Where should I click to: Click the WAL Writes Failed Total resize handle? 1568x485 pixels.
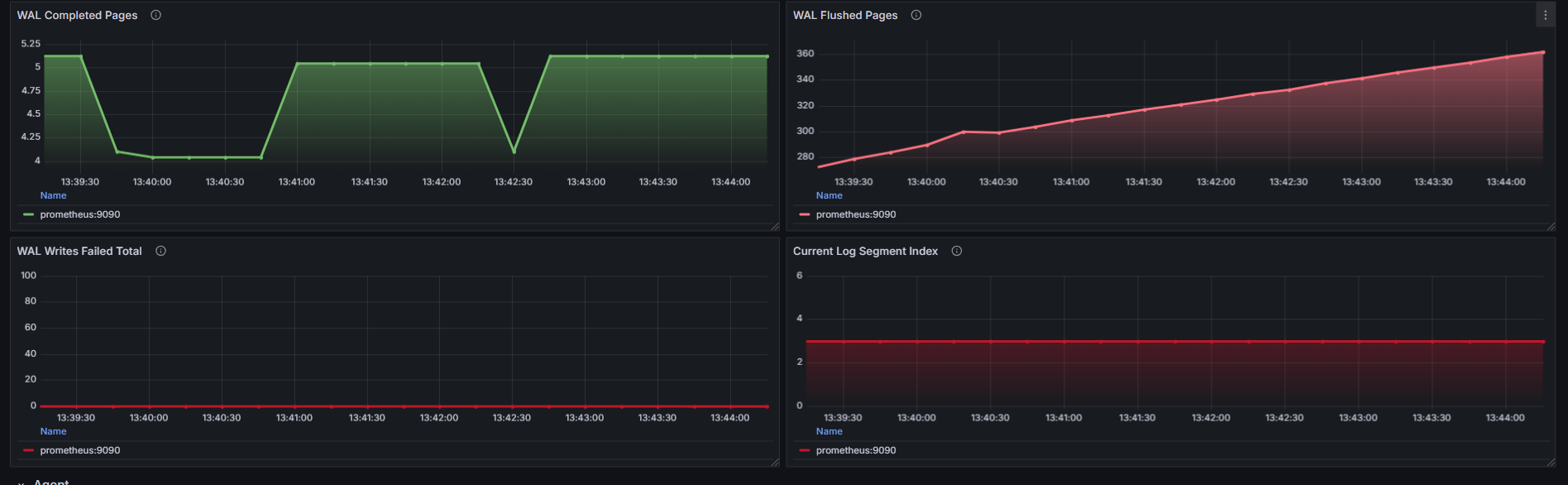[775, 462]
